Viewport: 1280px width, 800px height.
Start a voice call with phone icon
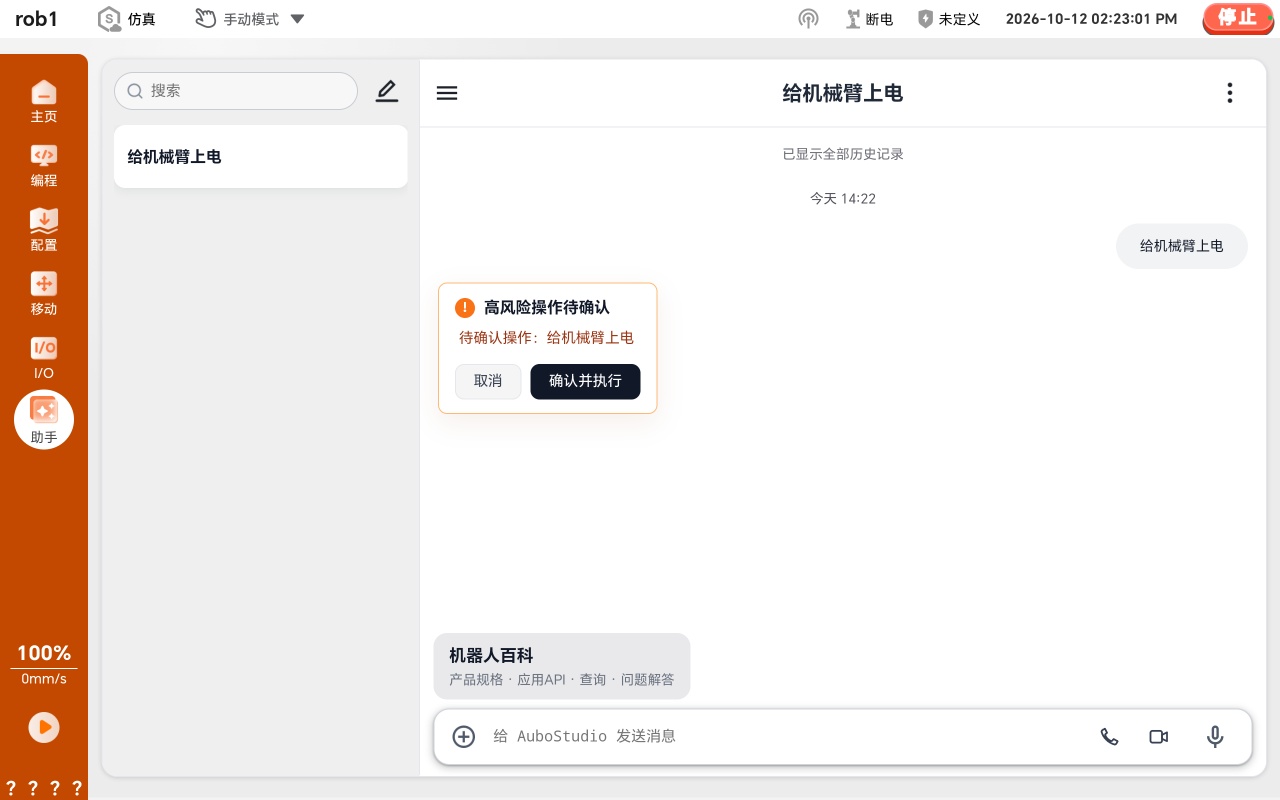1109,737
